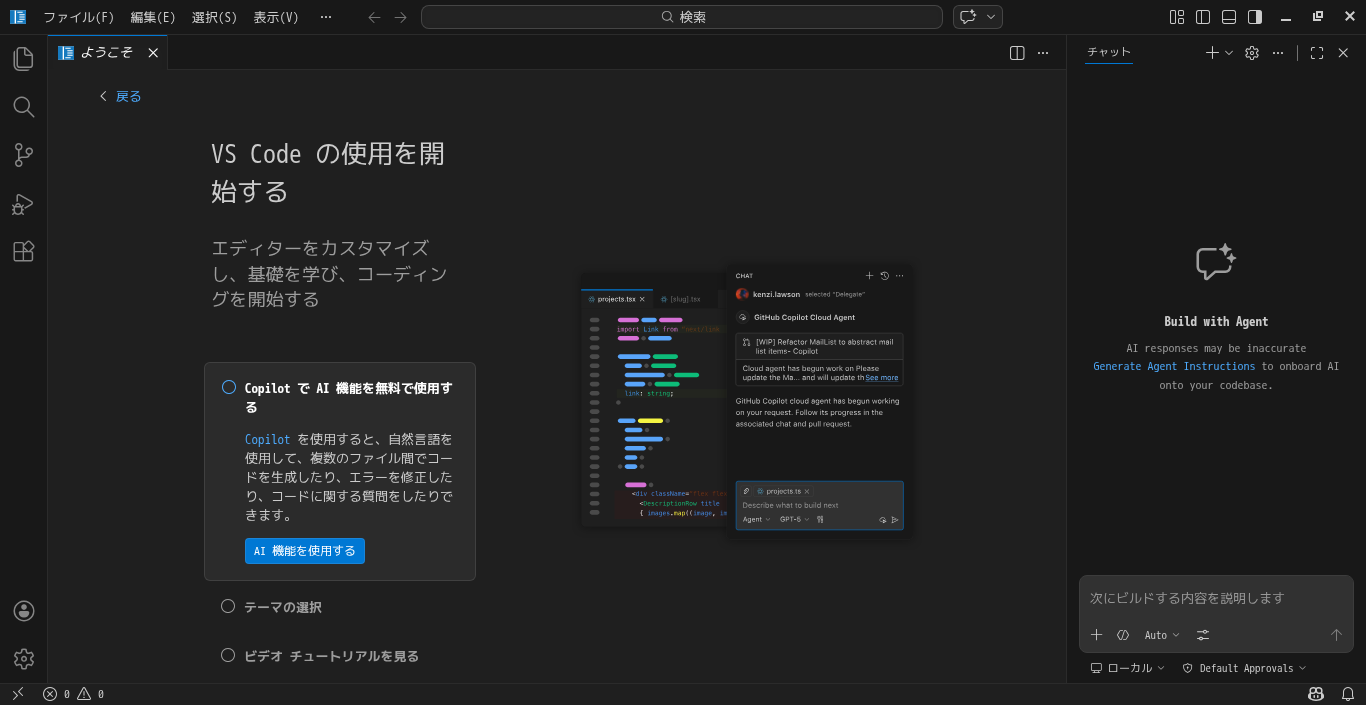Open the 編集(E) menu
This screenshot has height=705, width=1366.
[x=153, y=17]
